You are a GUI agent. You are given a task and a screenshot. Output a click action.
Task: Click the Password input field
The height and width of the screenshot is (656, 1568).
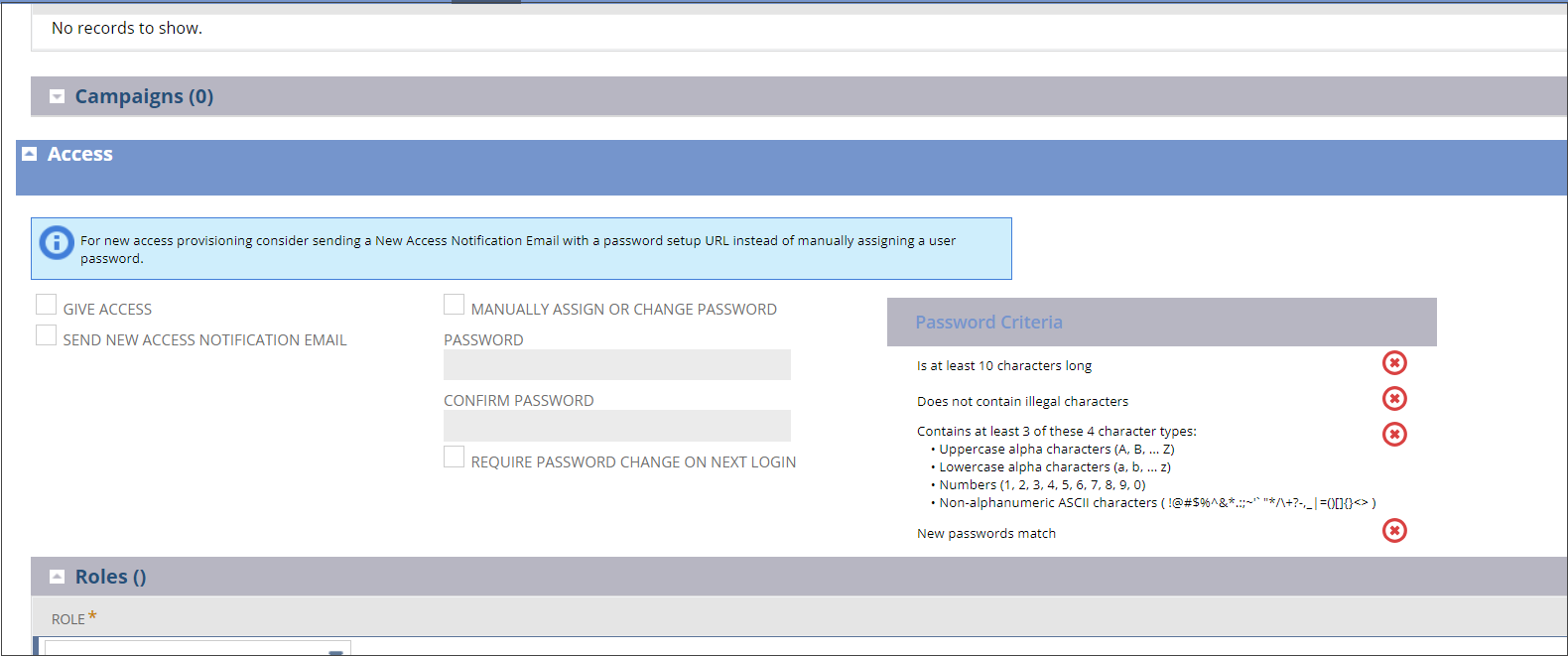pos(617,364)
